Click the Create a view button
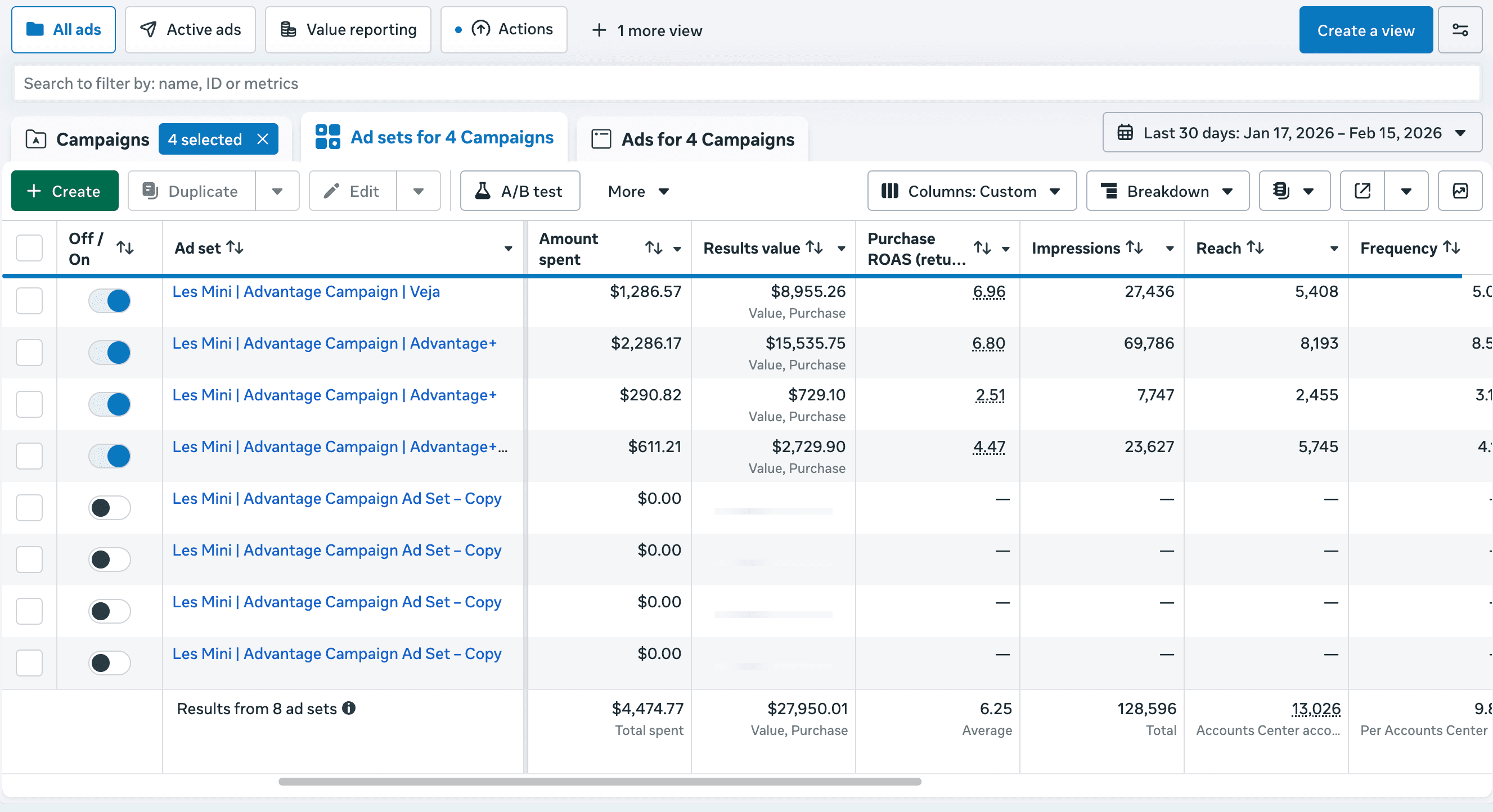This screenshot has height=812, width=1493. [1365, 30]
